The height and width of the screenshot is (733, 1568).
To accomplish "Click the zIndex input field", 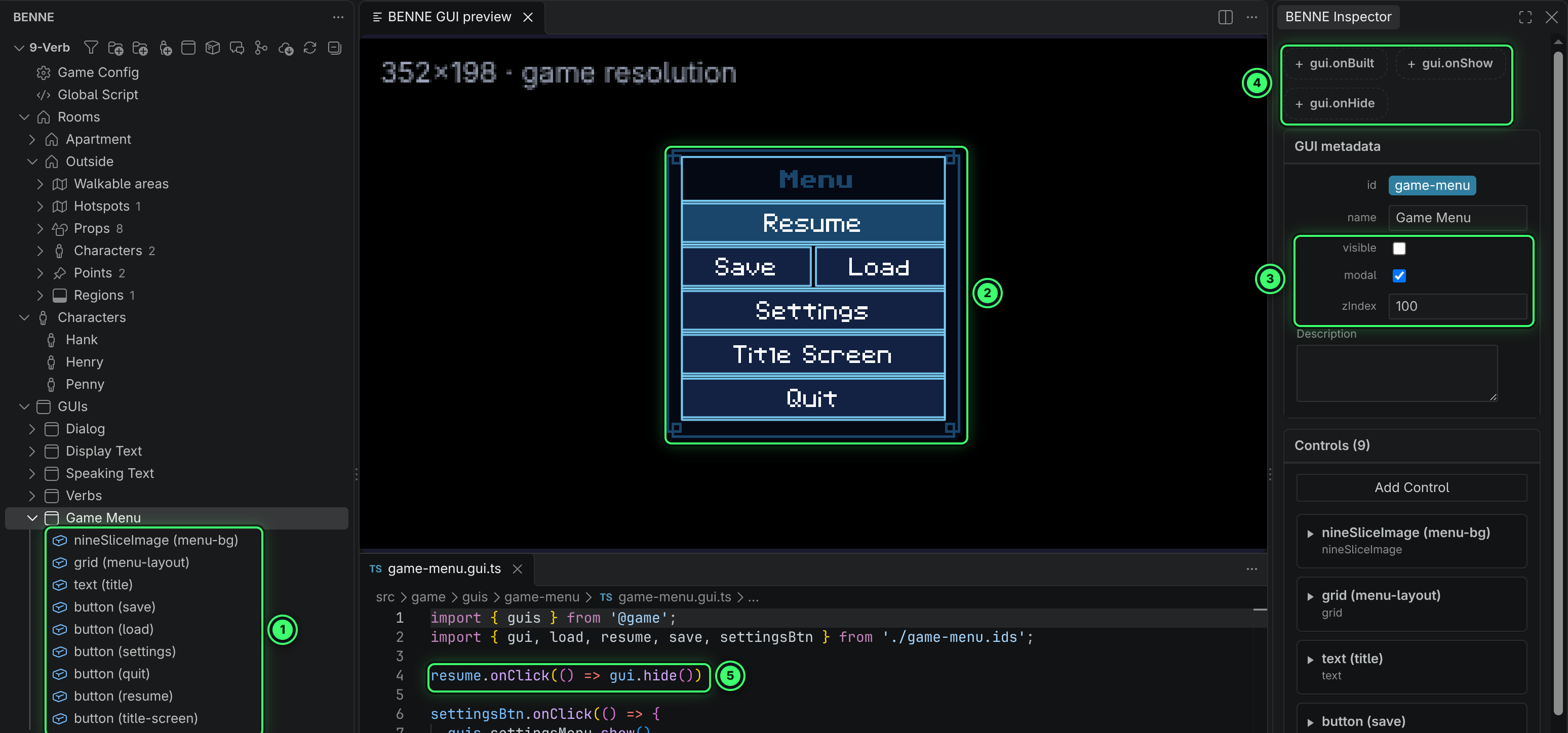I will 1457,306.
